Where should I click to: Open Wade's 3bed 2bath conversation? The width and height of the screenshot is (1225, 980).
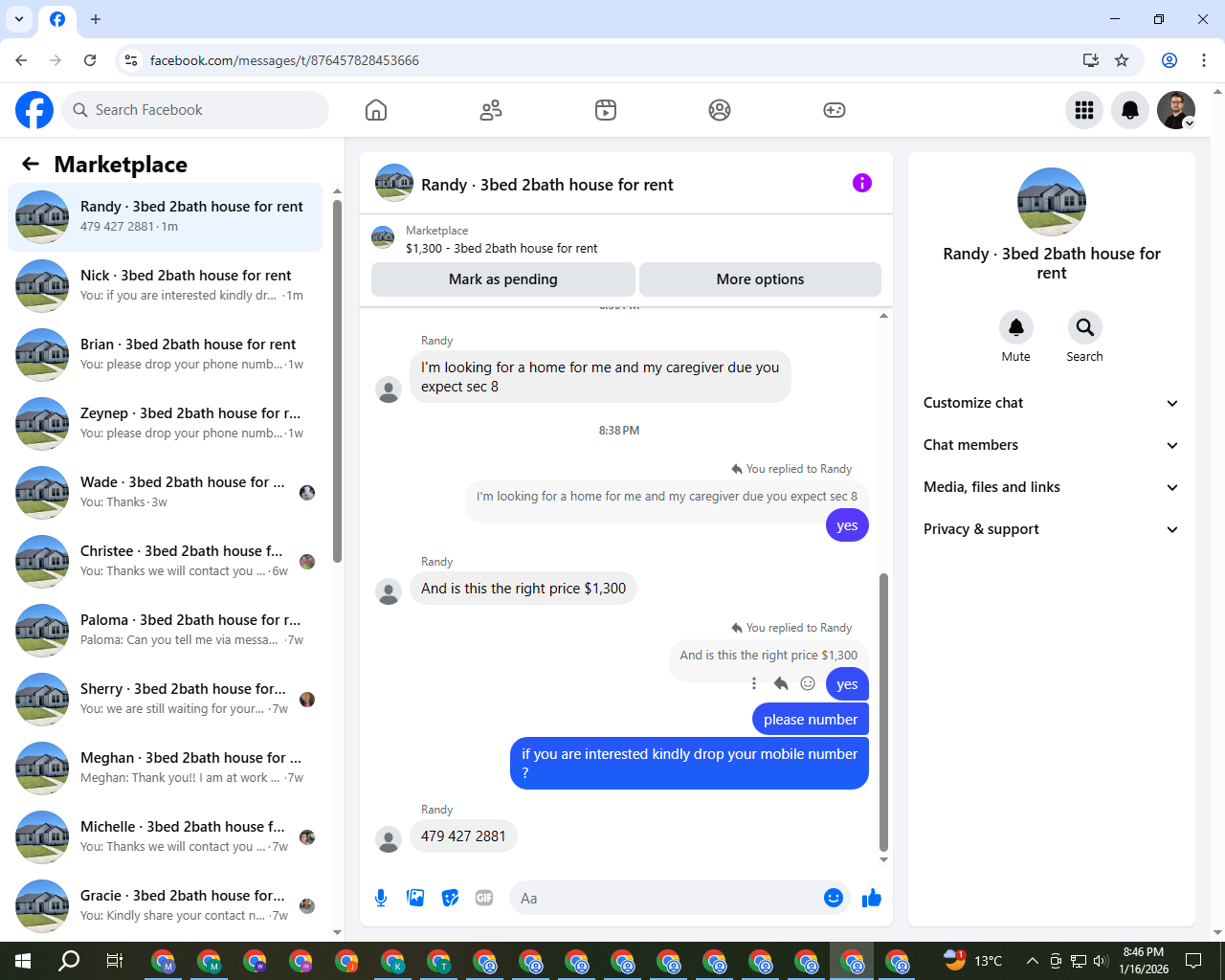pyautogui.click(x=165, y=492)
